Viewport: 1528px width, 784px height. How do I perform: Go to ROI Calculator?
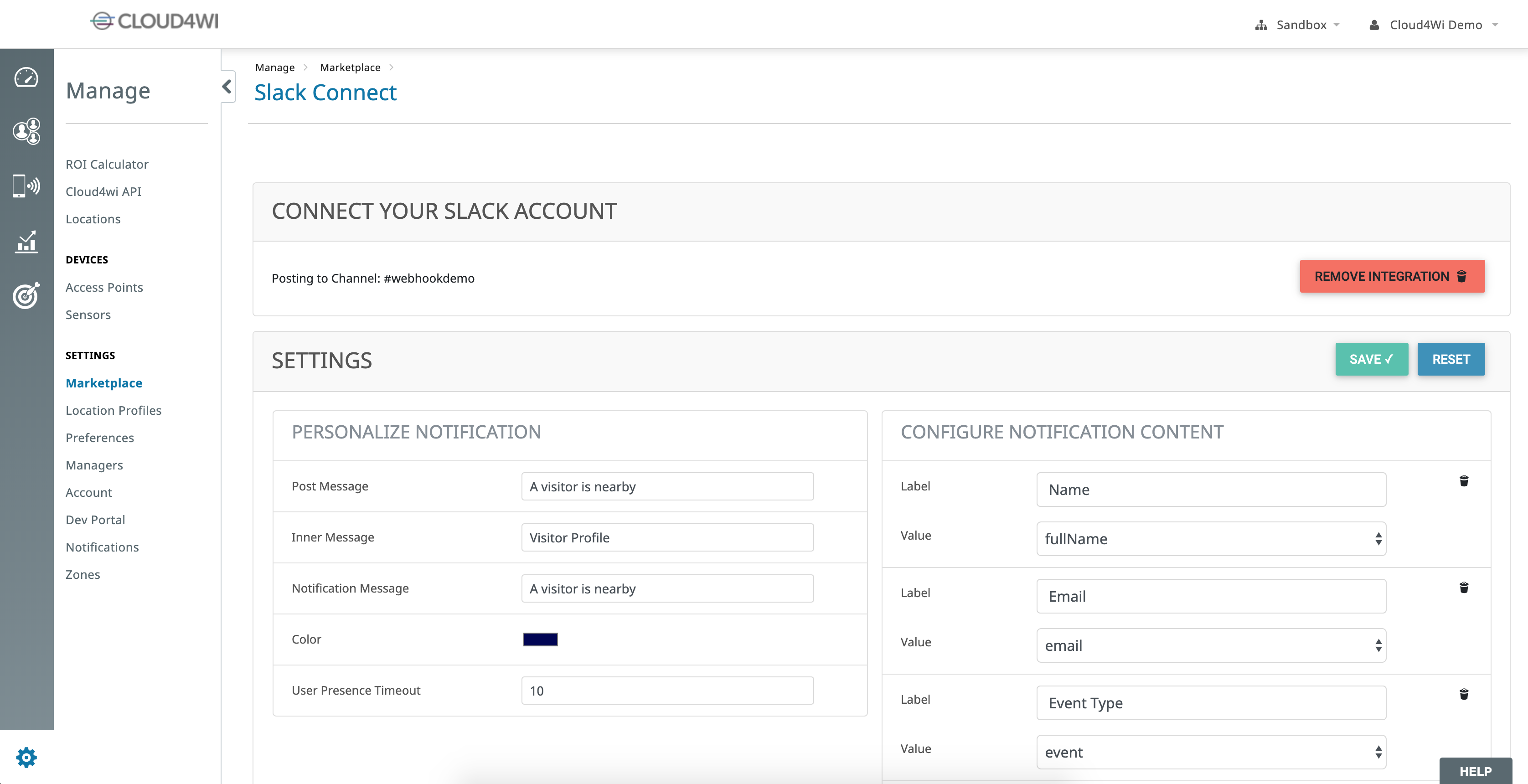(107, 164)
